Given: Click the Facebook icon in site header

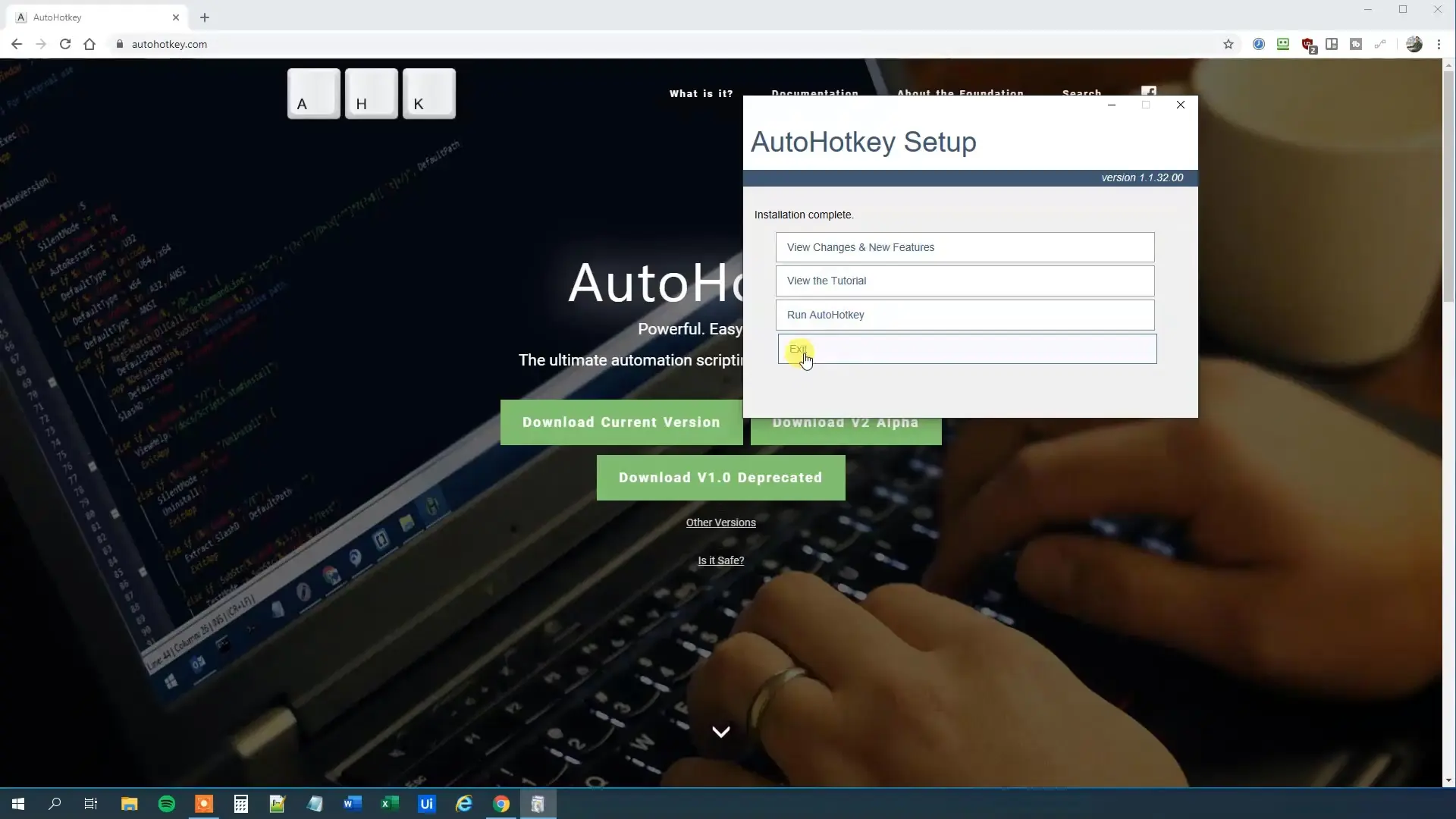Looking at the screenshot, I should coord(1149,91).
